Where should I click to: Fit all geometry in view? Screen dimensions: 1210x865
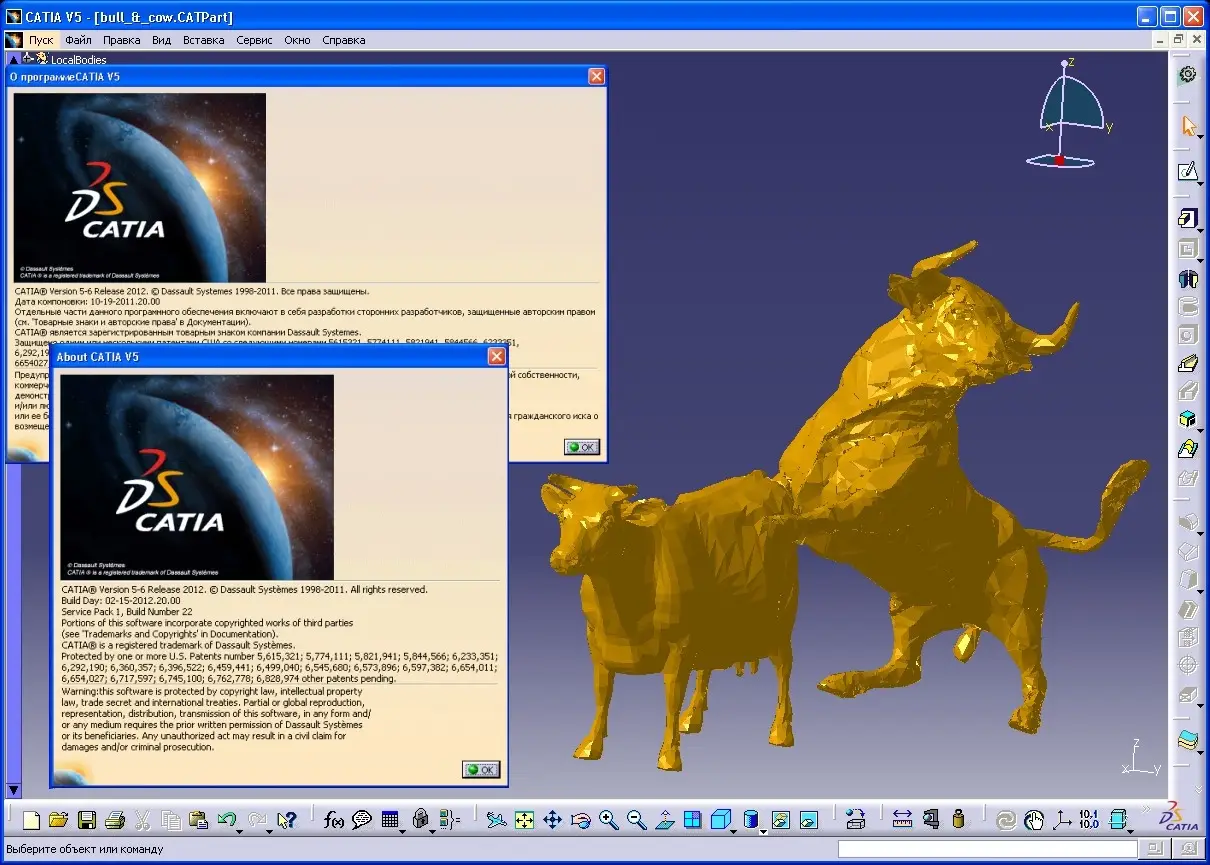[525, 821]
